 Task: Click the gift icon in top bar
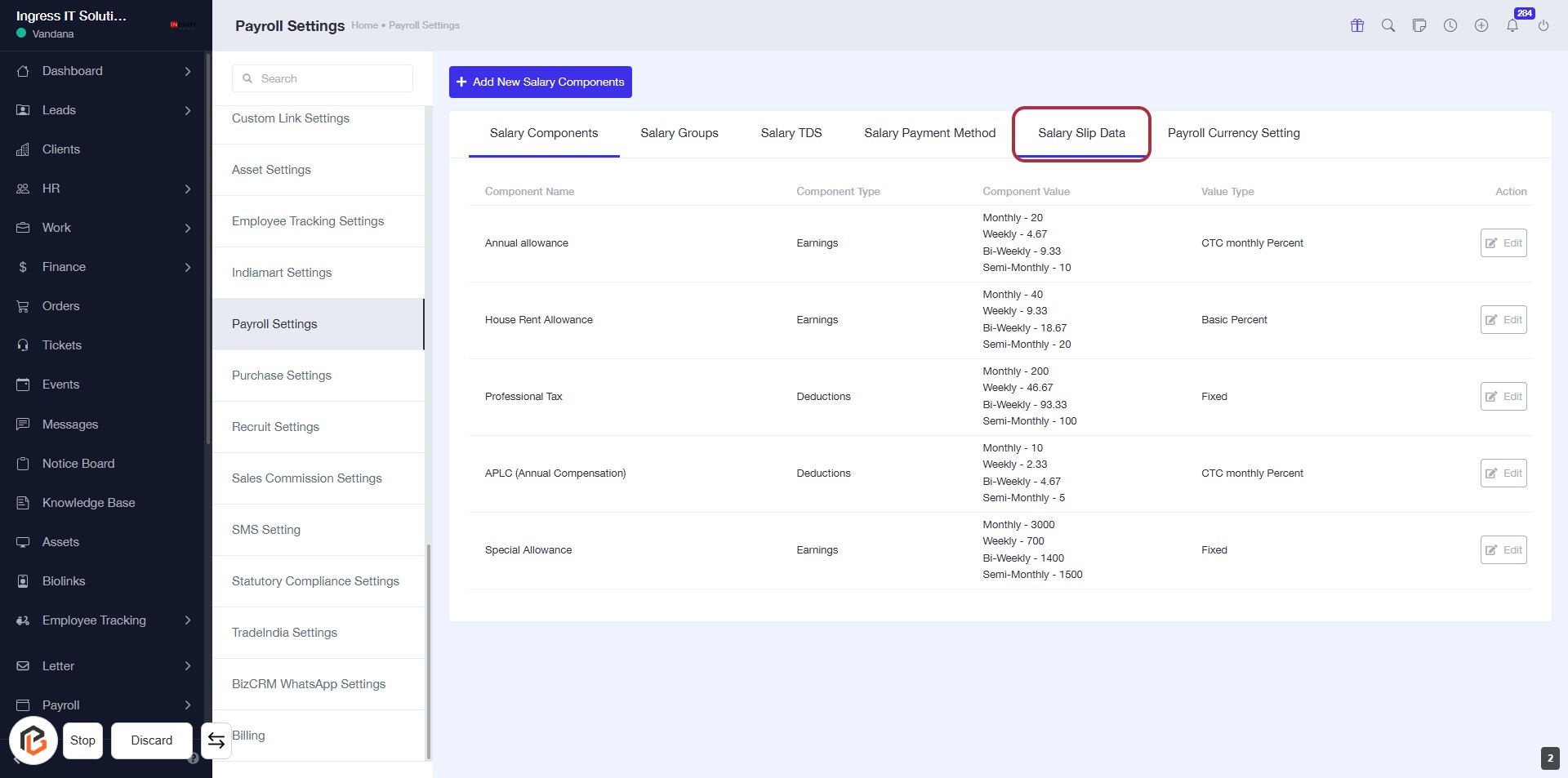(1357, 25)
